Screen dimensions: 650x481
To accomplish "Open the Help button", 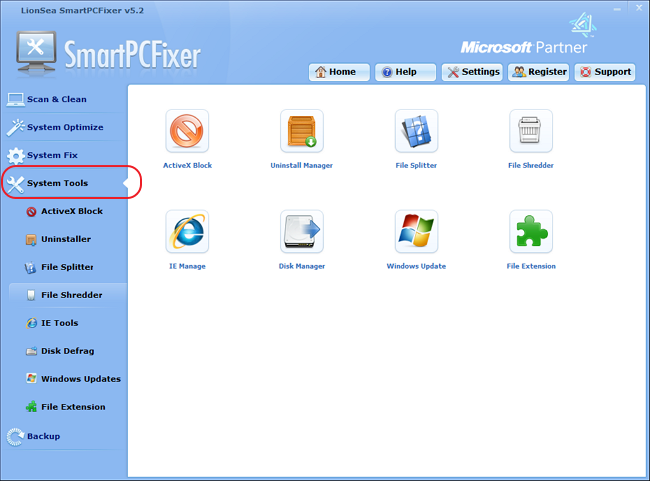I will click(405, 72).
